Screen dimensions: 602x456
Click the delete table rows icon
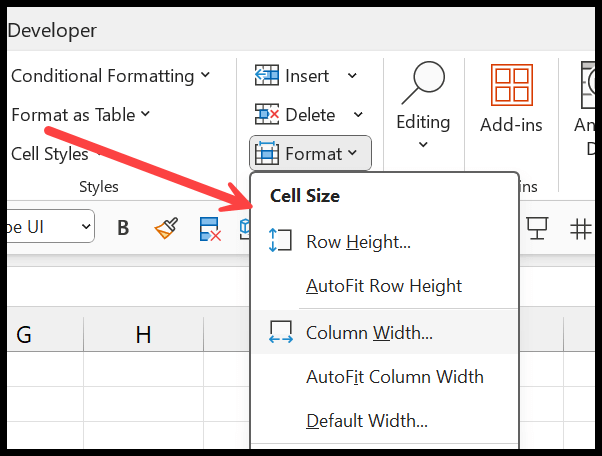tap(210, 229)
